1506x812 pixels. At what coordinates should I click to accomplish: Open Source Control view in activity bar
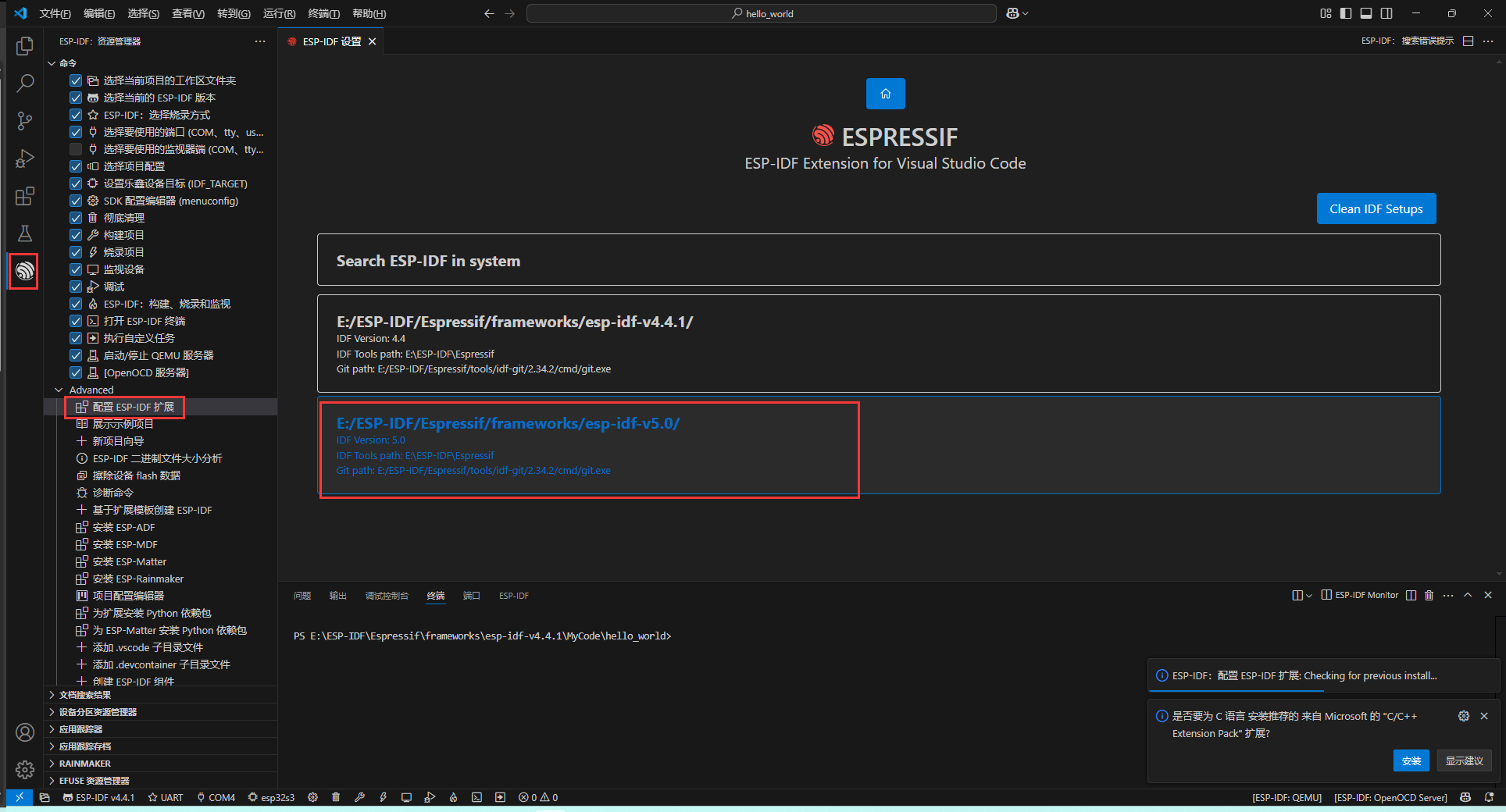point(25,121)
